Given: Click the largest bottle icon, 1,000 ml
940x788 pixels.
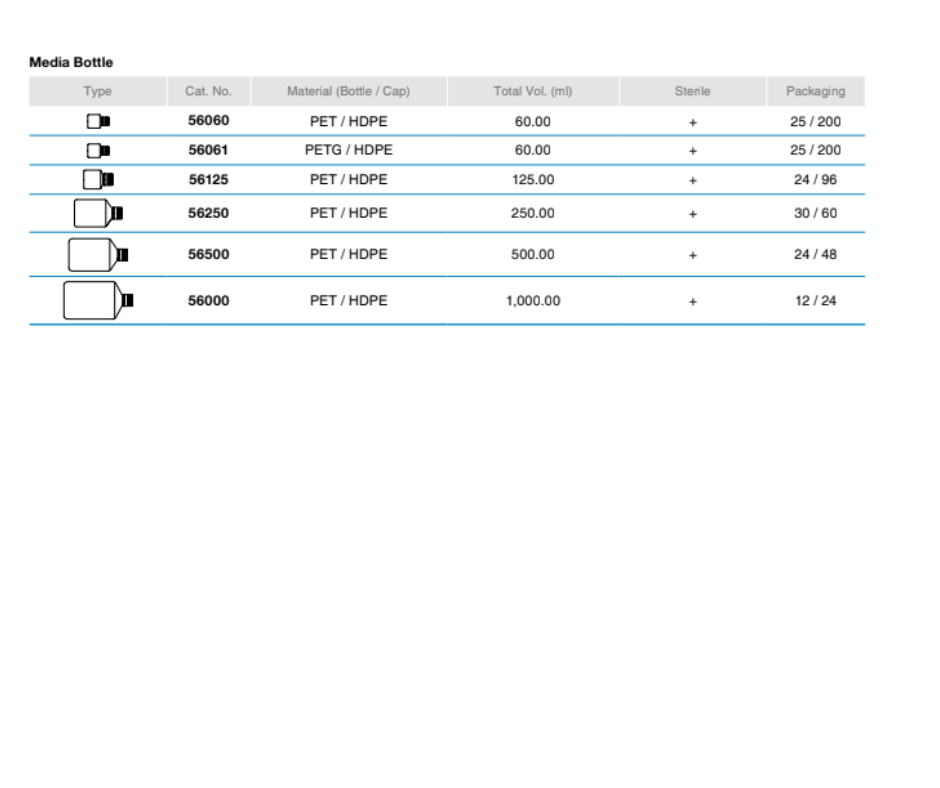Looking at the screenshot, I should (98, 300).
